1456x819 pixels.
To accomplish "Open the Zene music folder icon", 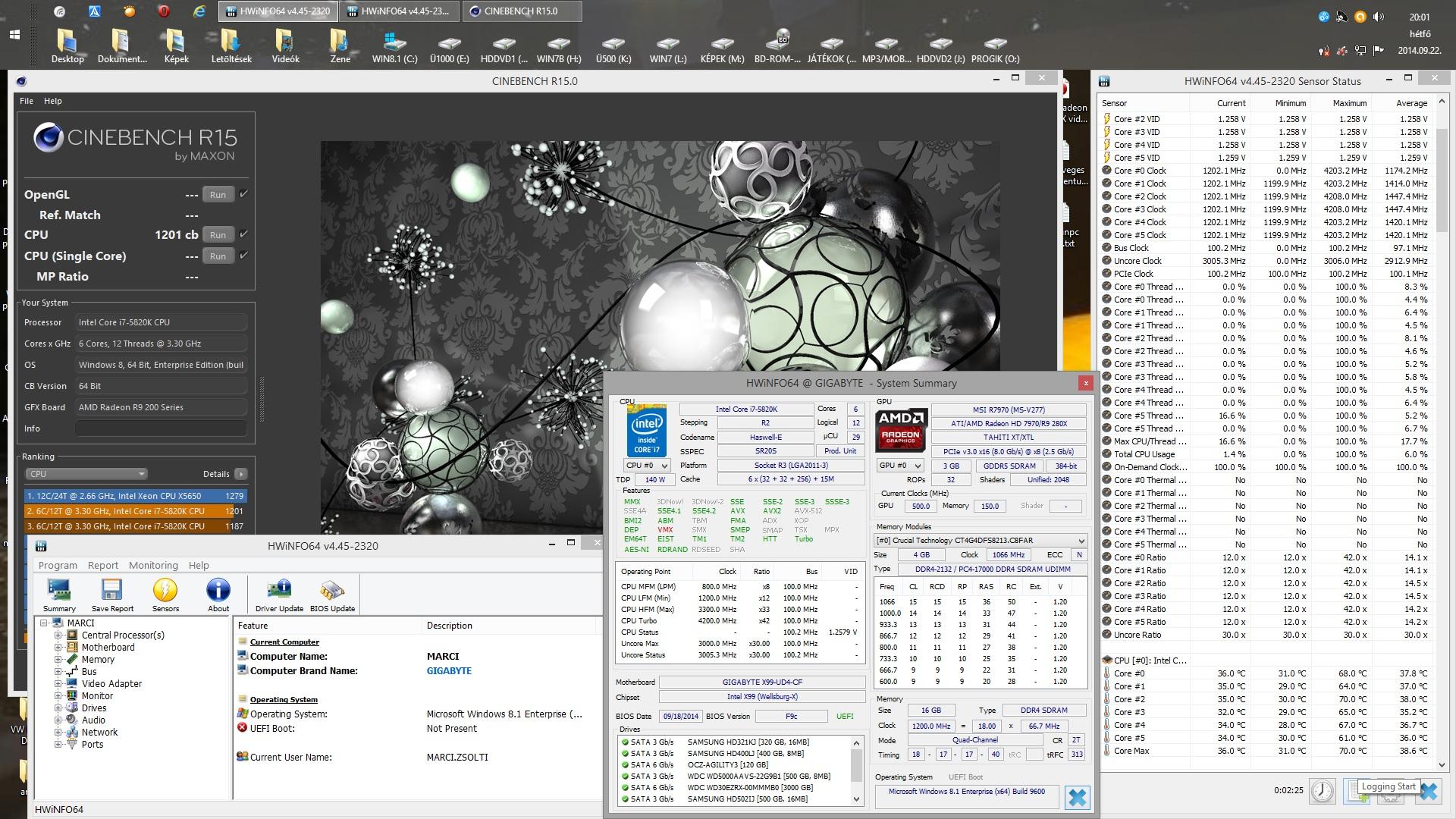I will (x=340, y=45).
